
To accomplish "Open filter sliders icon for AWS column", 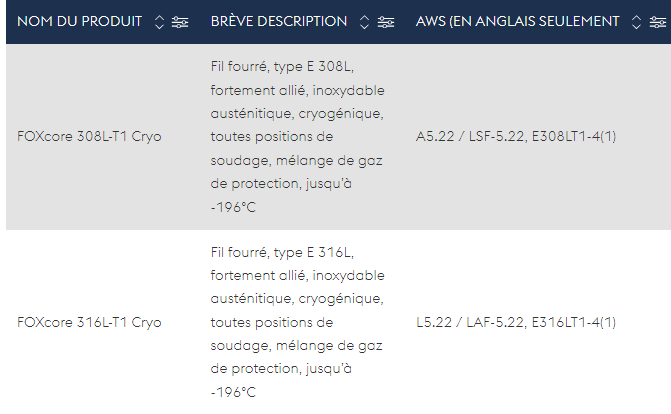I will tap(658, 22).
